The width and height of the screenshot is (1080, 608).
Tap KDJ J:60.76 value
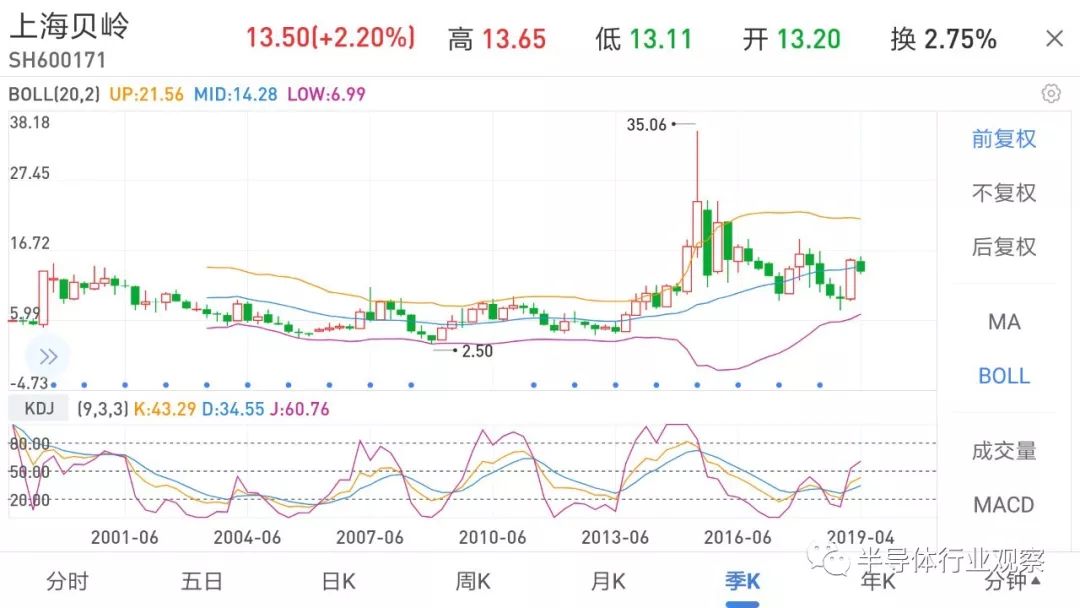pyautogui.click(x=299, y=409)
